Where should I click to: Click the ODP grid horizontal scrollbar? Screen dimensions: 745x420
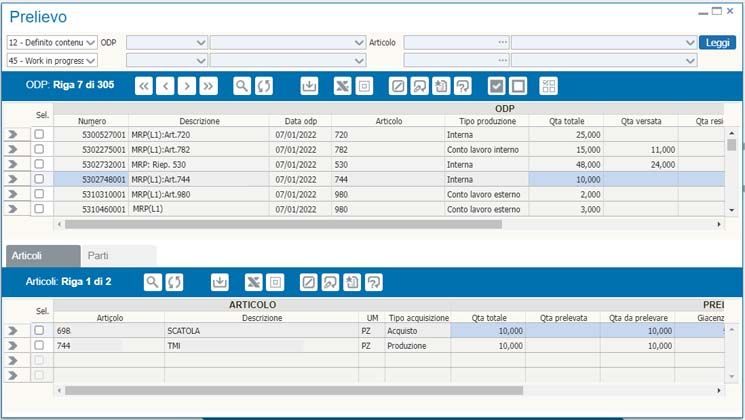pyautogui.click(x=300, y=225)
